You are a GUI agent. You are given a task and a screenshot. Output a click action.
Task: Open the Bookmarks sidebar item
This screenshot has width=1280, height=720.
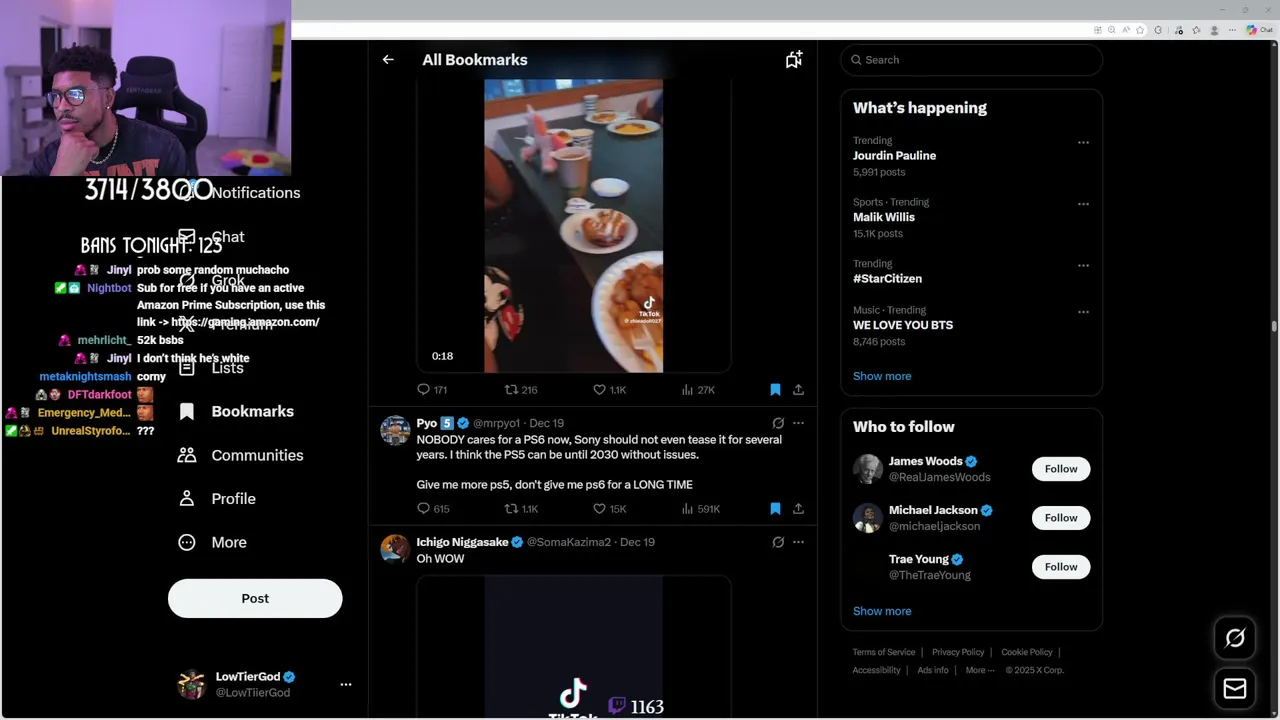236,411
